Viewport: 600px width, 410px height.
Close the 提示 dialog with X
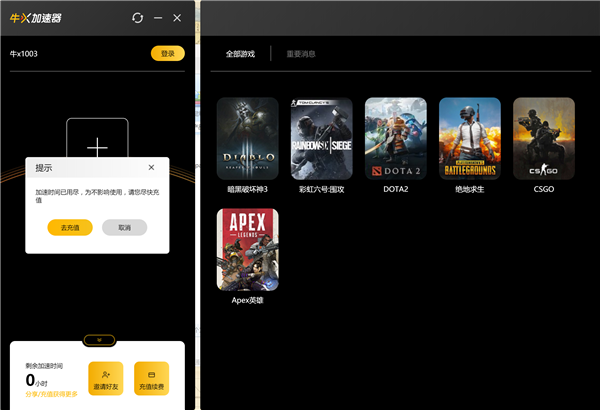[x=152, y=167]
